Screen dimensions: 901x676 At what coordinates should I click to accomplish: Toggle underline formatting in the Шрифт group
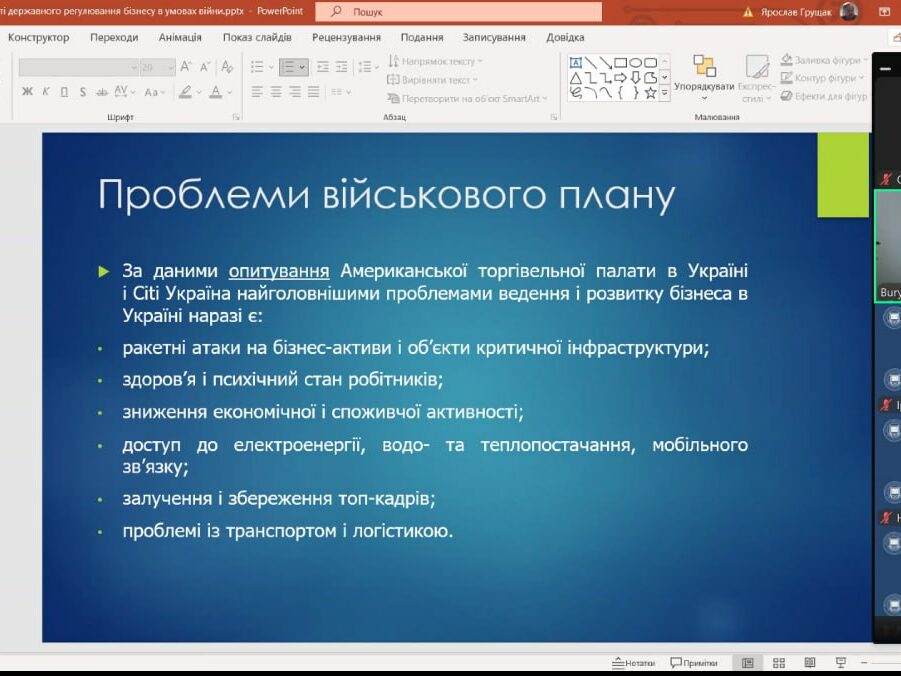tap(63, 92)
